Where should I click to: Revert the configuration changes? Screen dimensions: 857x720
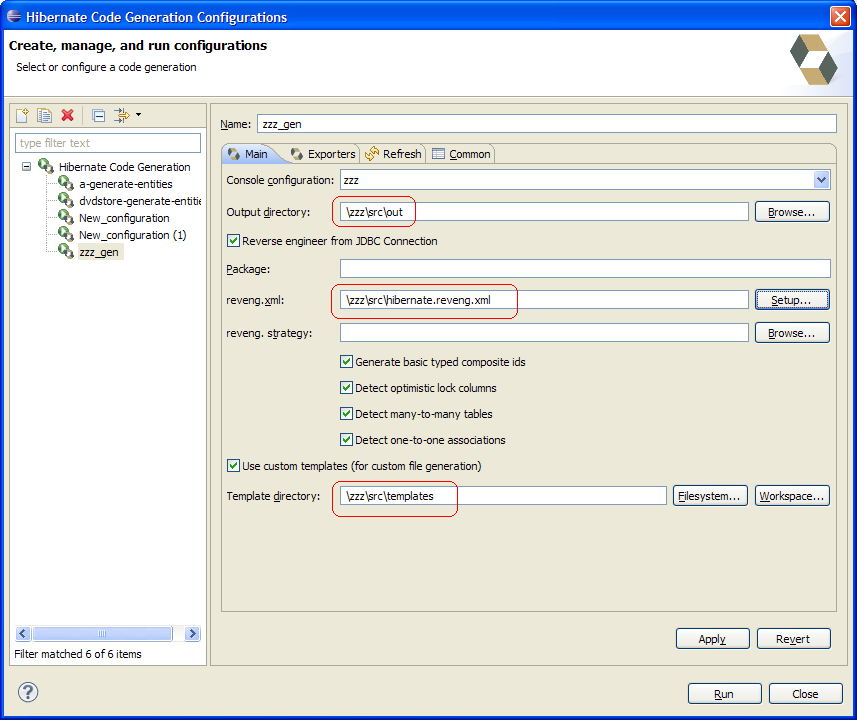click(794, 639)
